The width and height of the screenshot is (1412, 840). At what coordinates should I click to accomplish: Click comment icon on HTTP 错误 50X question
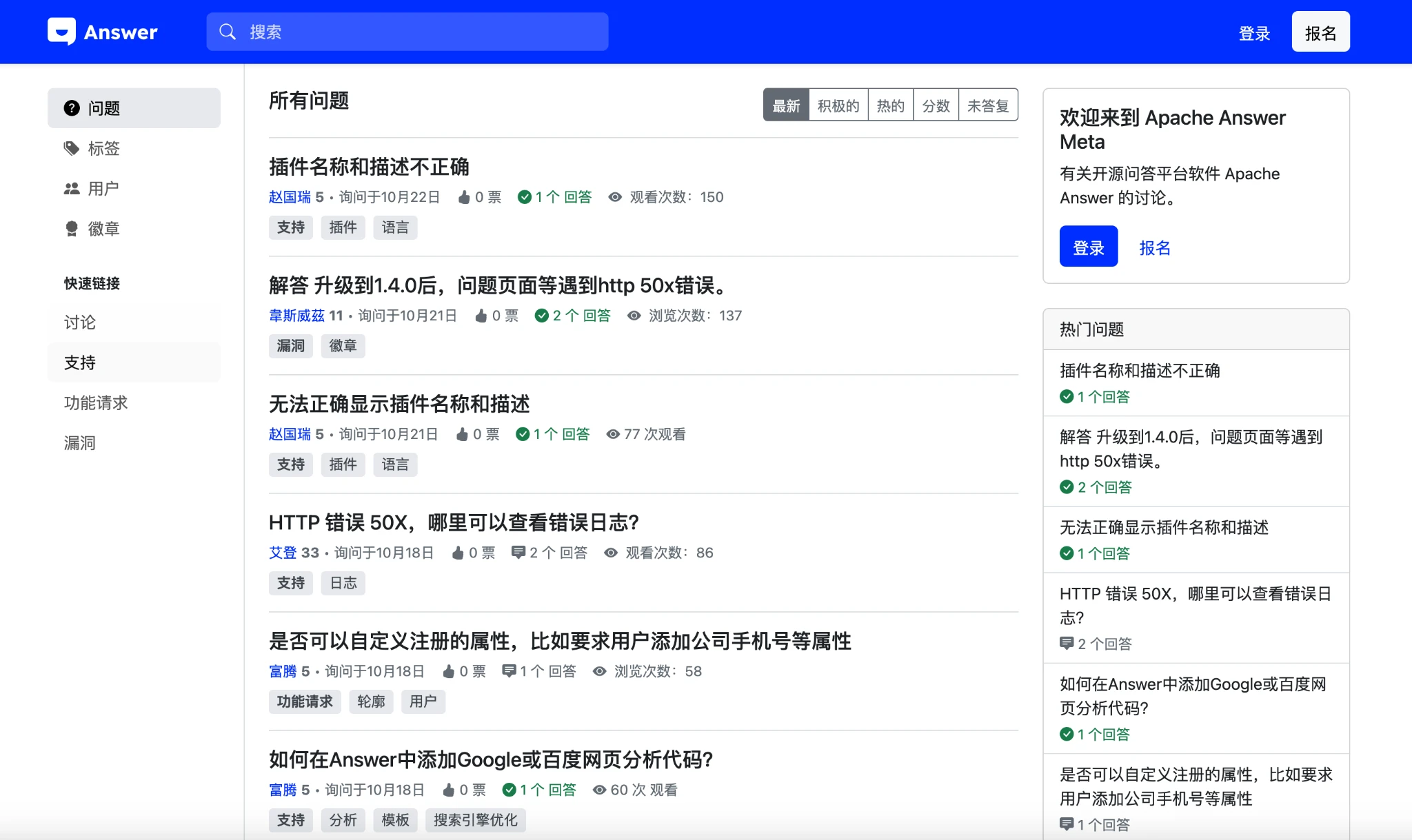pyautogui.click(x=518, y=553)
